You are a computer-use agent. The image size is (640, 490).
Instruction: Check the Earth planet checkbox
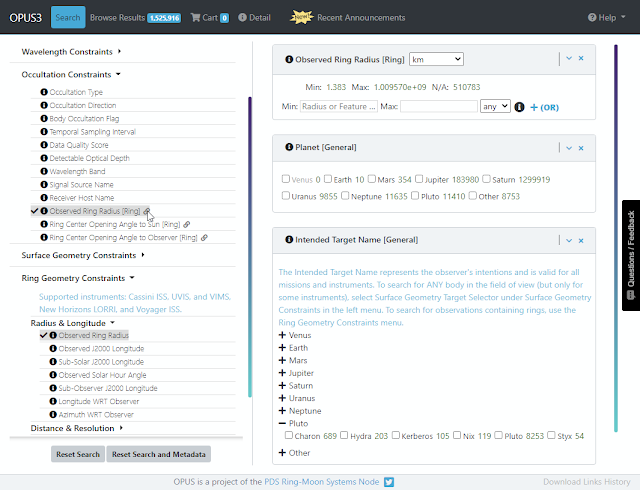328,179
